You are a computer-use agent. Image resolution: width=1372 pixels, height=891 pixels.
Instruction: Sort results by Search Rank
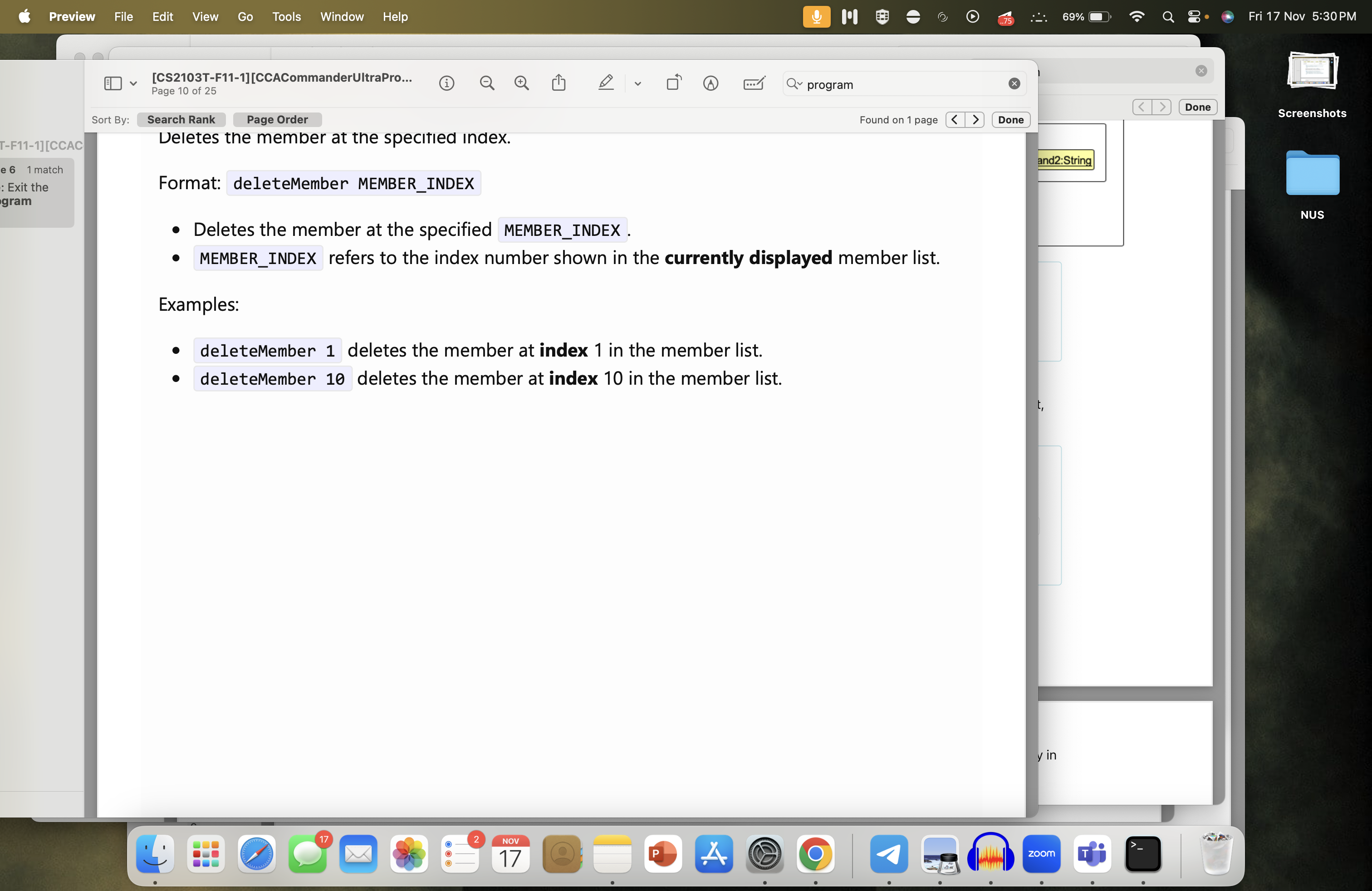click(x=181, y=119)
